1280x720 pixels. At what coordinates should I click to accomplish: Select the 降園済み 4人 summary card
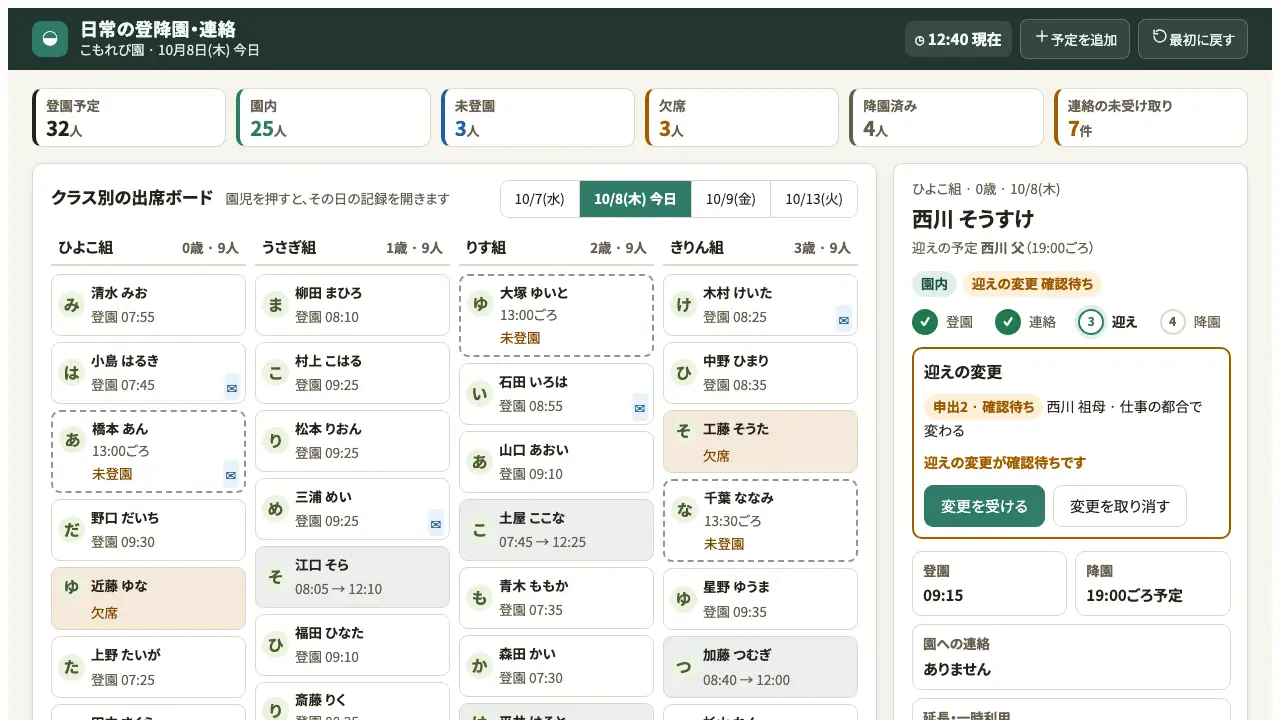pos(946,118)
